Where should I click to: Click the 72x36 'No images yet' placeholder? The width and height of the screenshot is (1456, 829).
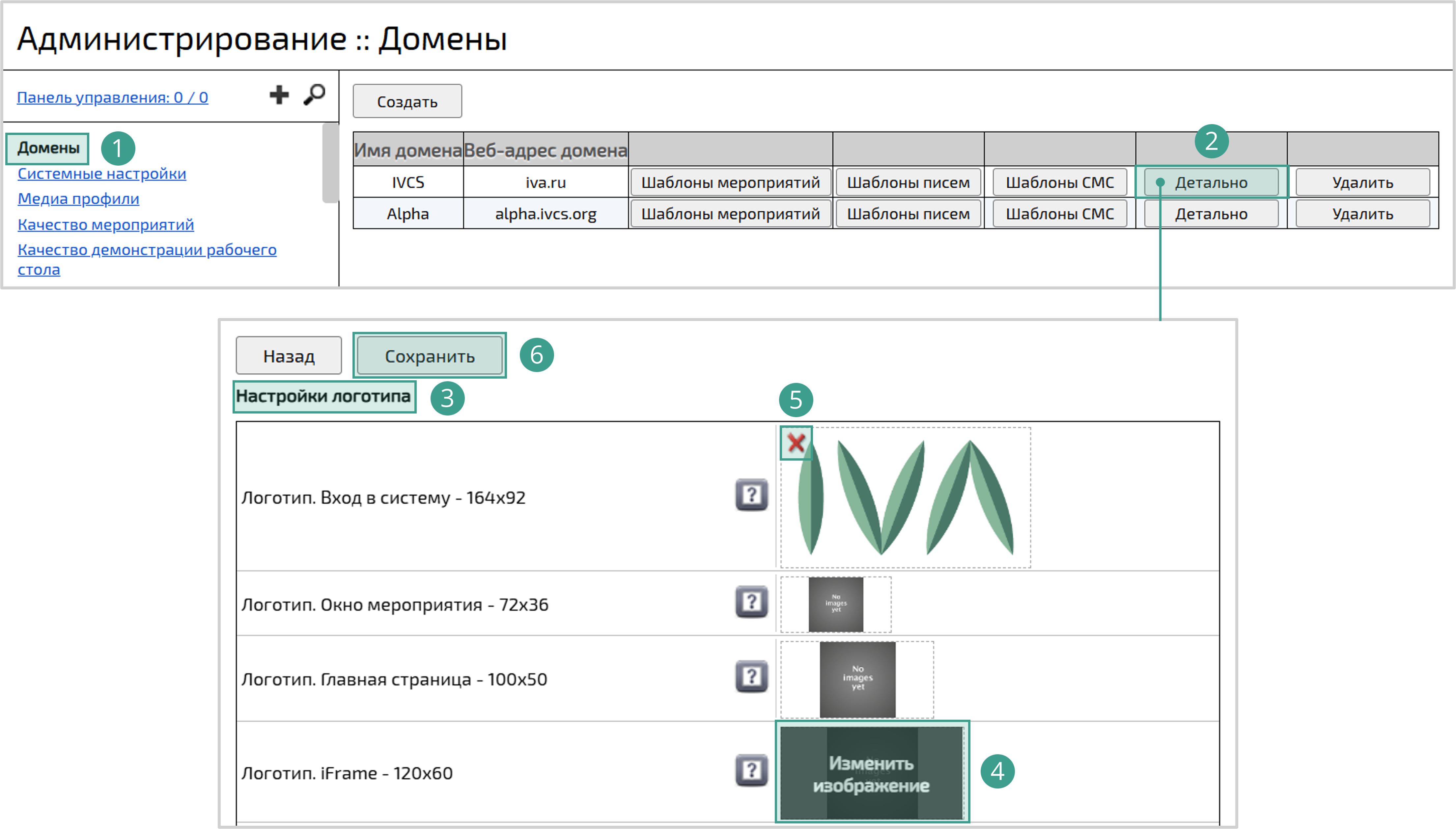[836, 604]
